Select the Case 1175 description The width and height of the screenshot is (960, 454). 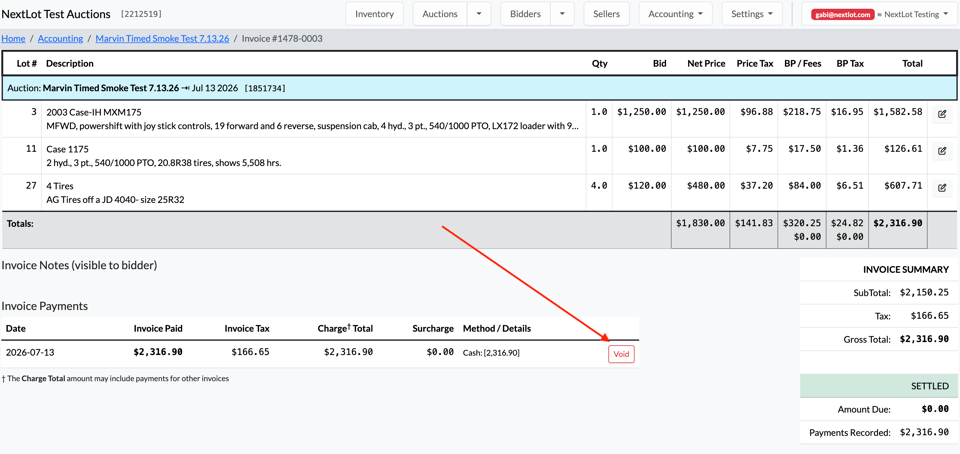pyautogui.click(x=67, y=149)
